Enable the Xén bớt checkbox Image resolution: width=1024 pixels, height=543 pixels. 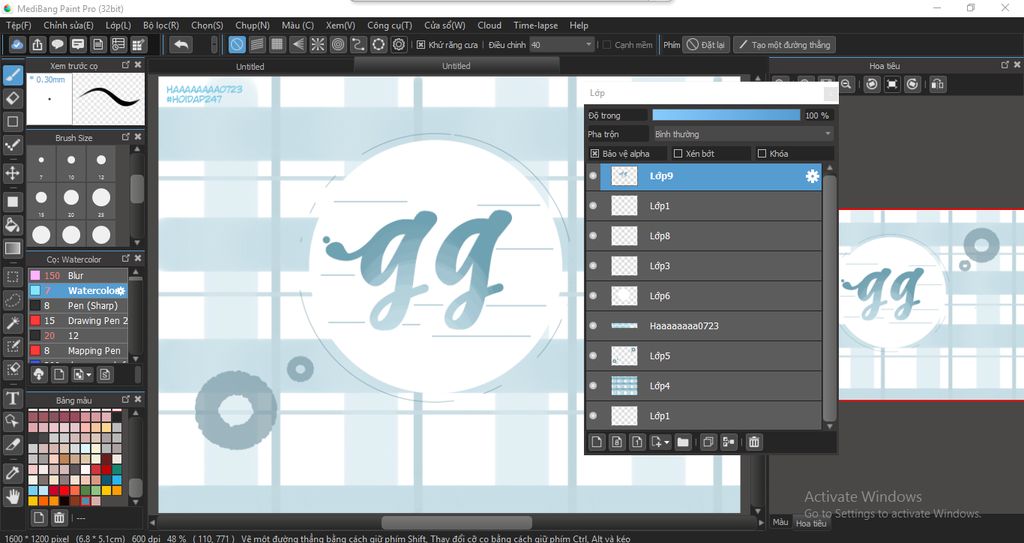pos(678,154)
